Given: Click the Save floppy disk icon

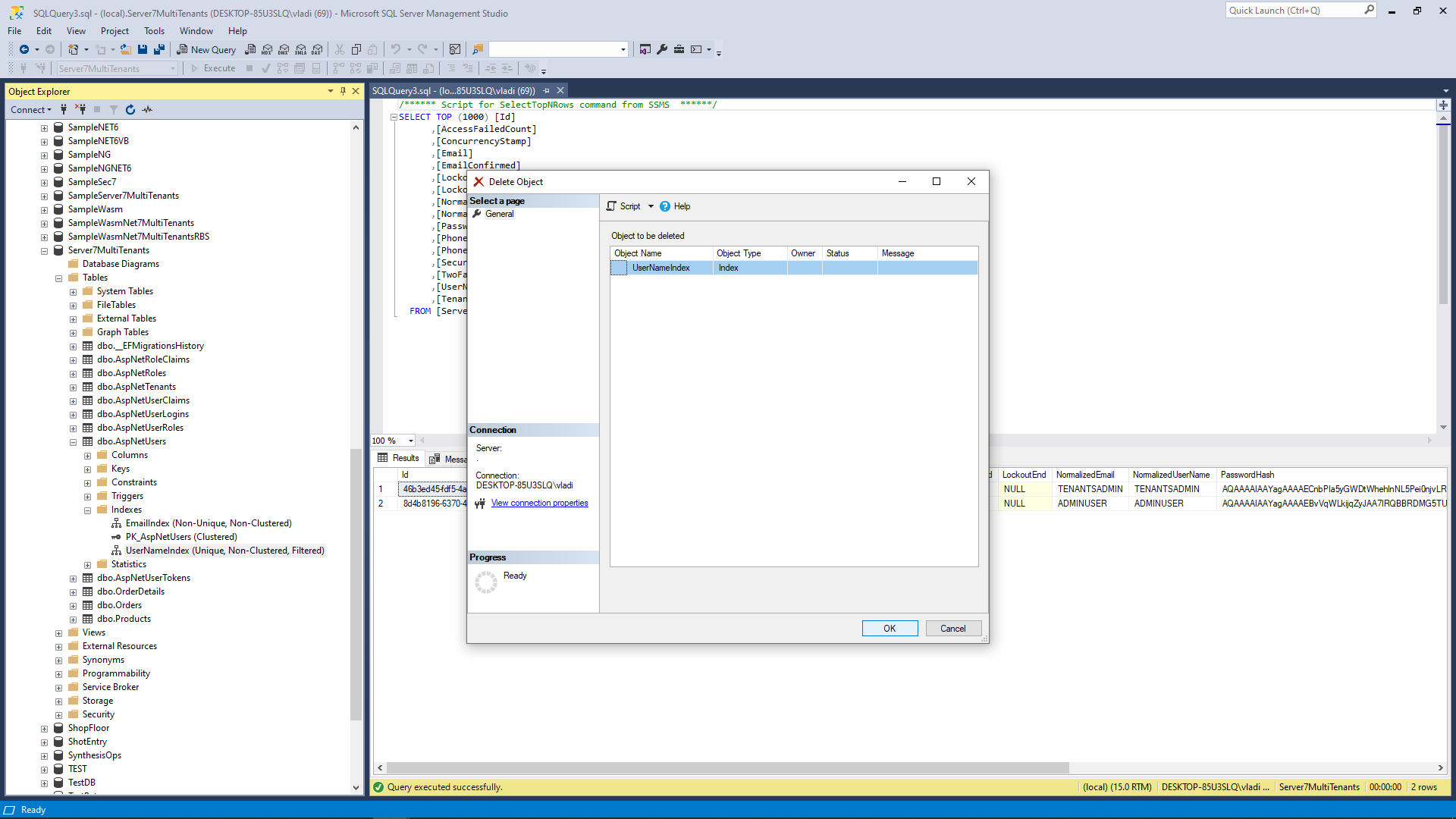Looking at the screenshot, I should (143, 49).
